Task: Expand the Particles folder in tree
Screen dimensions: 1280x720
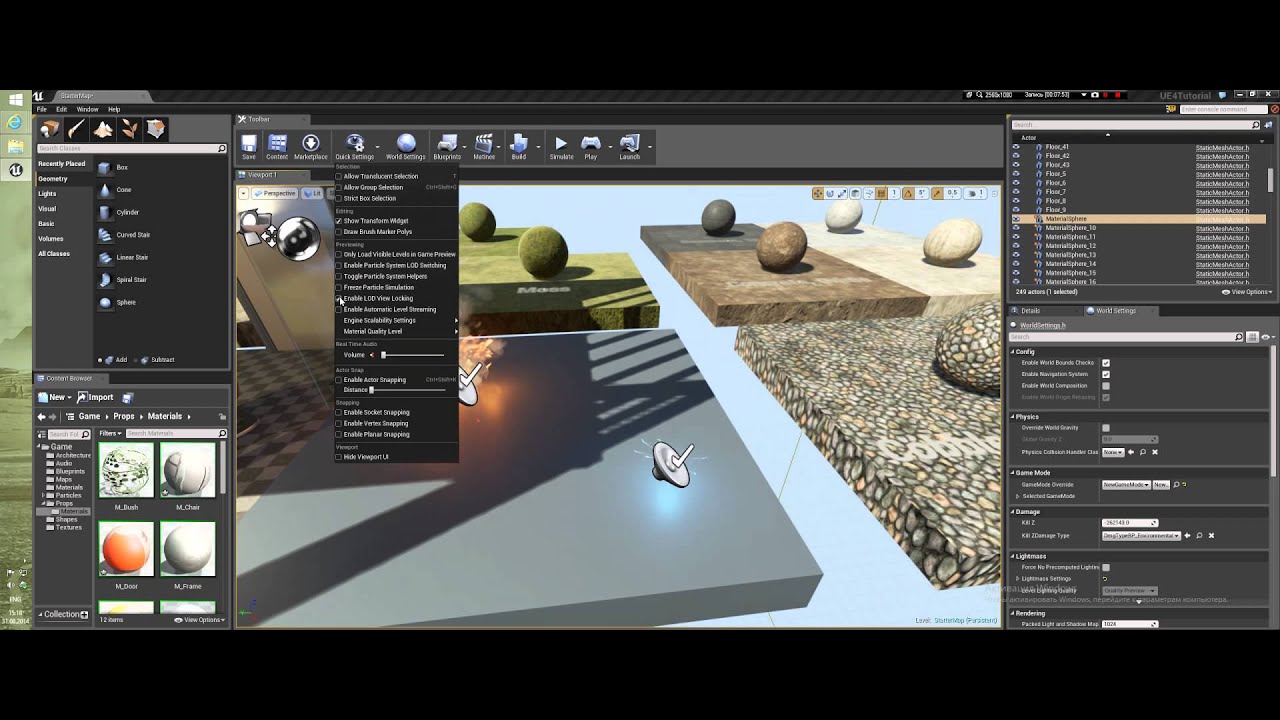Action: click(x=44, y=495)
